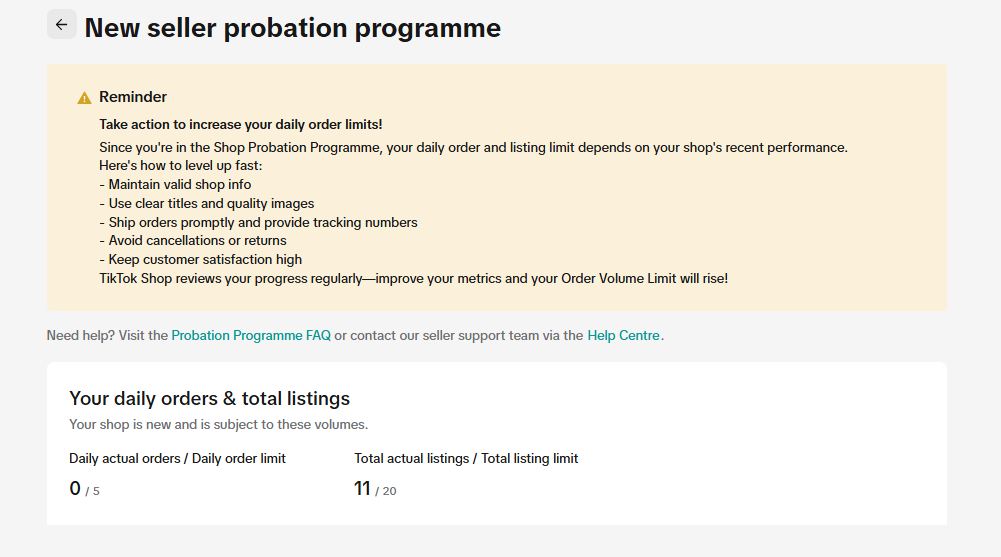Click the 'Daily actual orders / Daily order limit' label
The height and width of the screenshot is (557, 1001).
tap(177, 459)
